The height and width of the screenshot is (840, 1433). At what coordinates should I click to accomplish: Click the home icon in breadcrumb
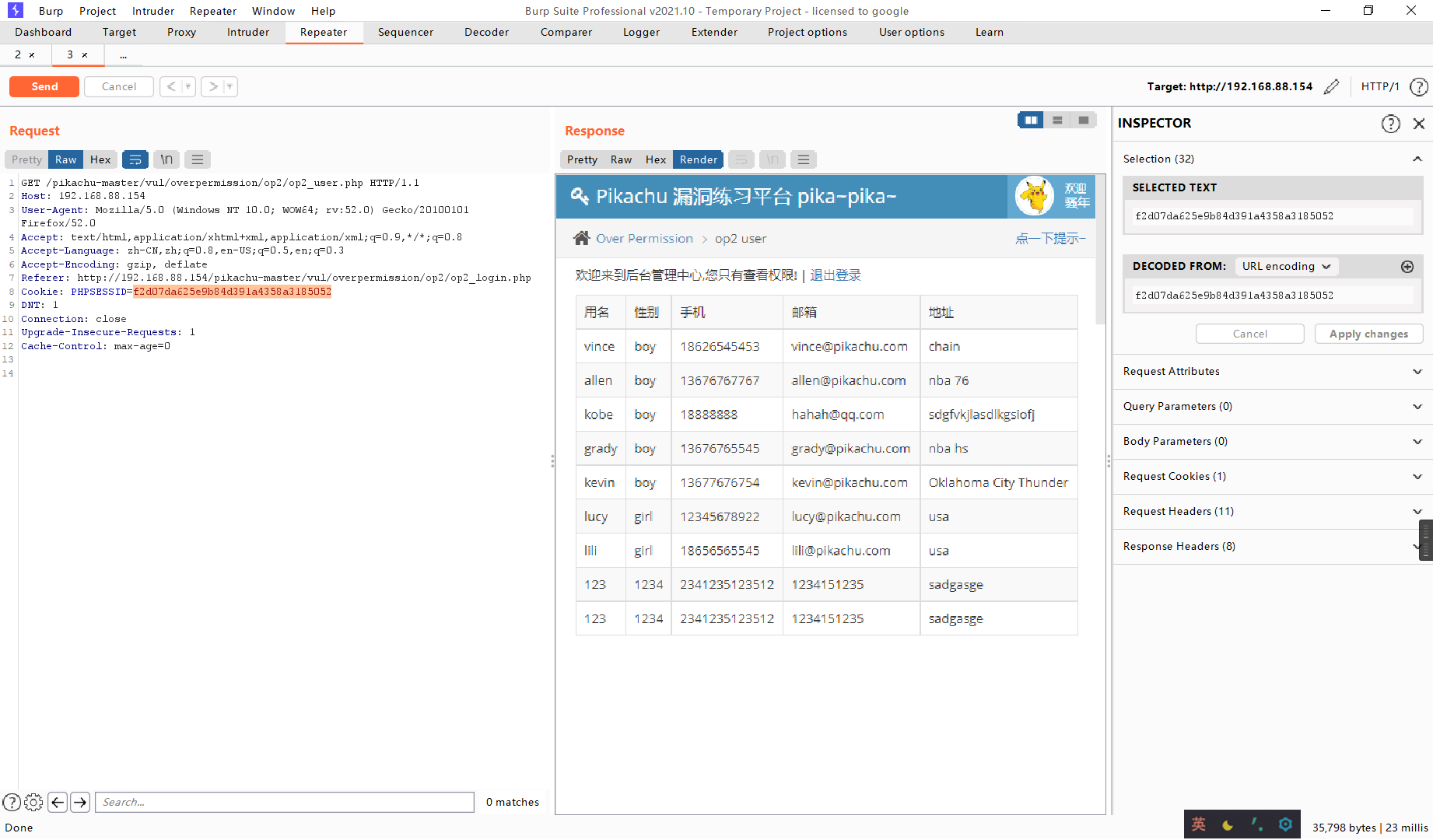pyautogui.click(x=581, y=238)
